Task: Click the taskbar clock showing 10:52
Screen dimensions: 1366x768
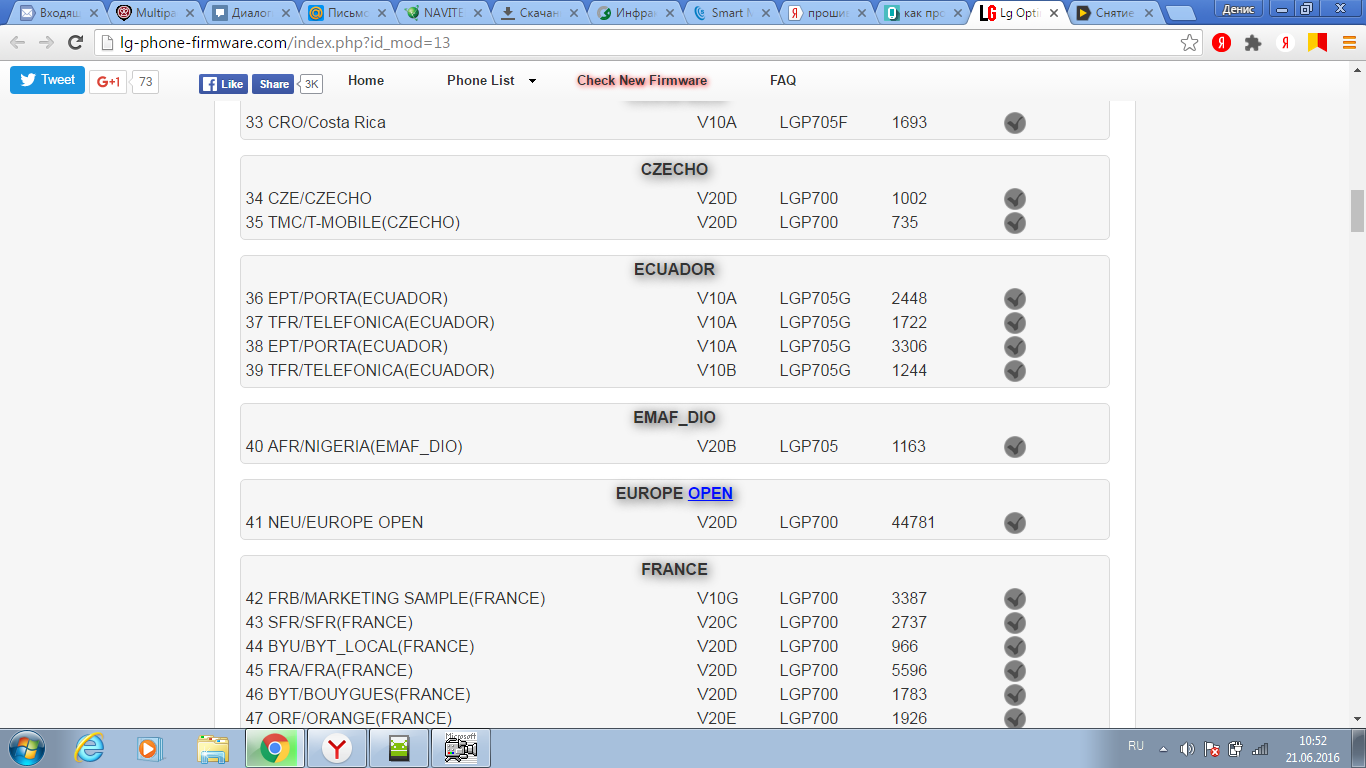Action: 1313,748
